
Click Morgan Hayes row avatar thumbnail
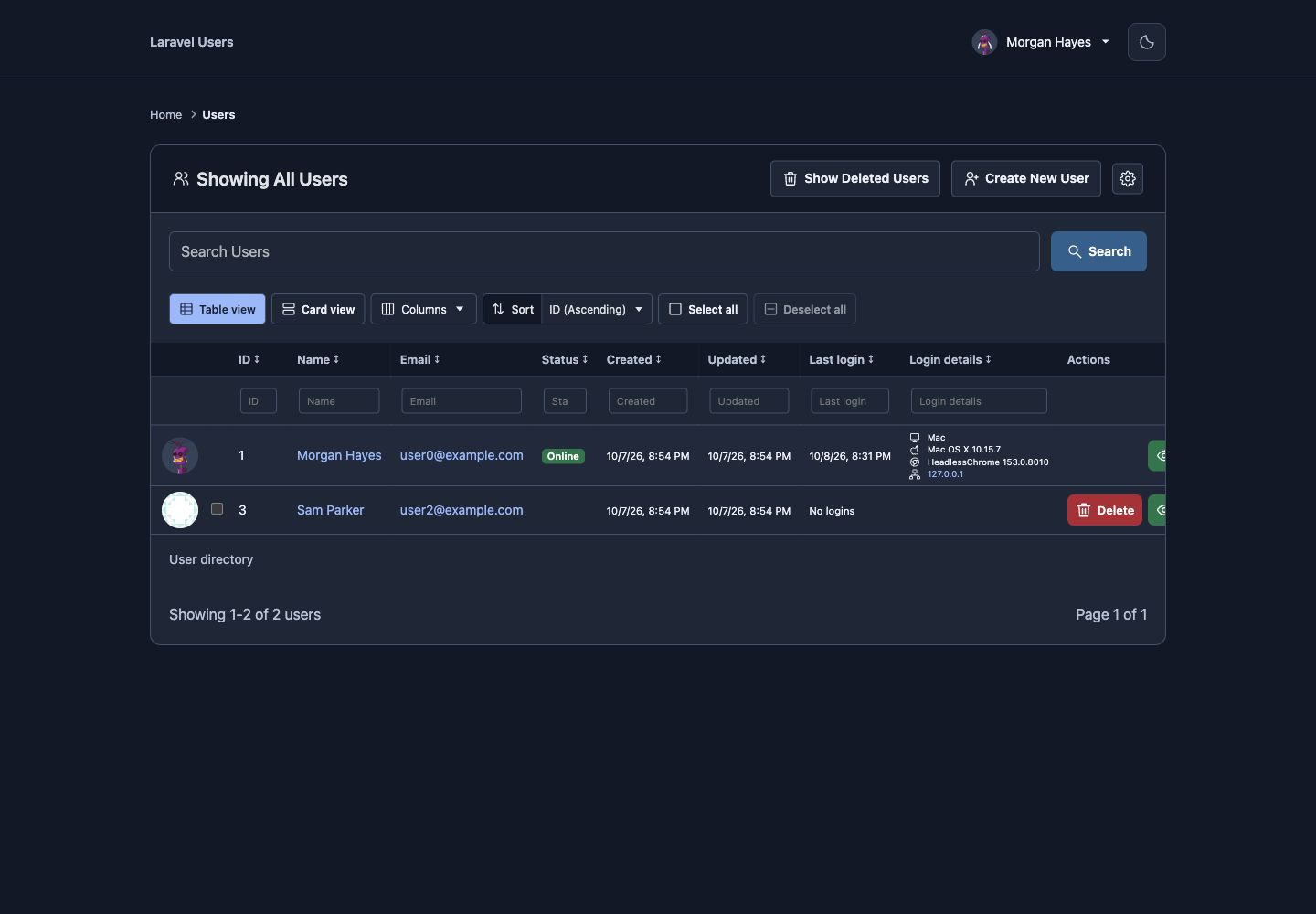pos(180,455)
